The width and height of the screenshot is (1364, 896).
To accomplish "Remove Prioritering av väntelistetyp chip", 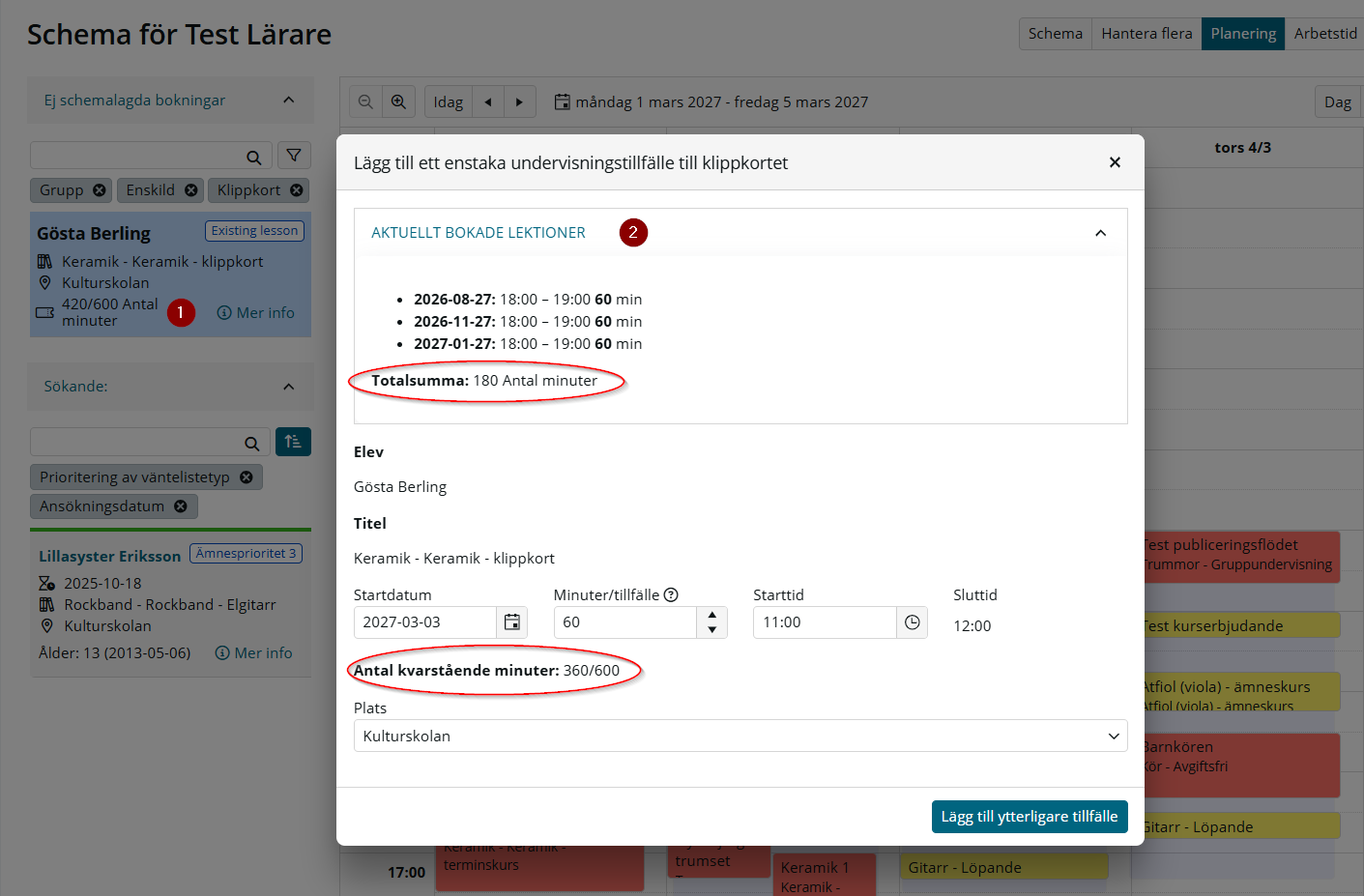I will (246, 477).
